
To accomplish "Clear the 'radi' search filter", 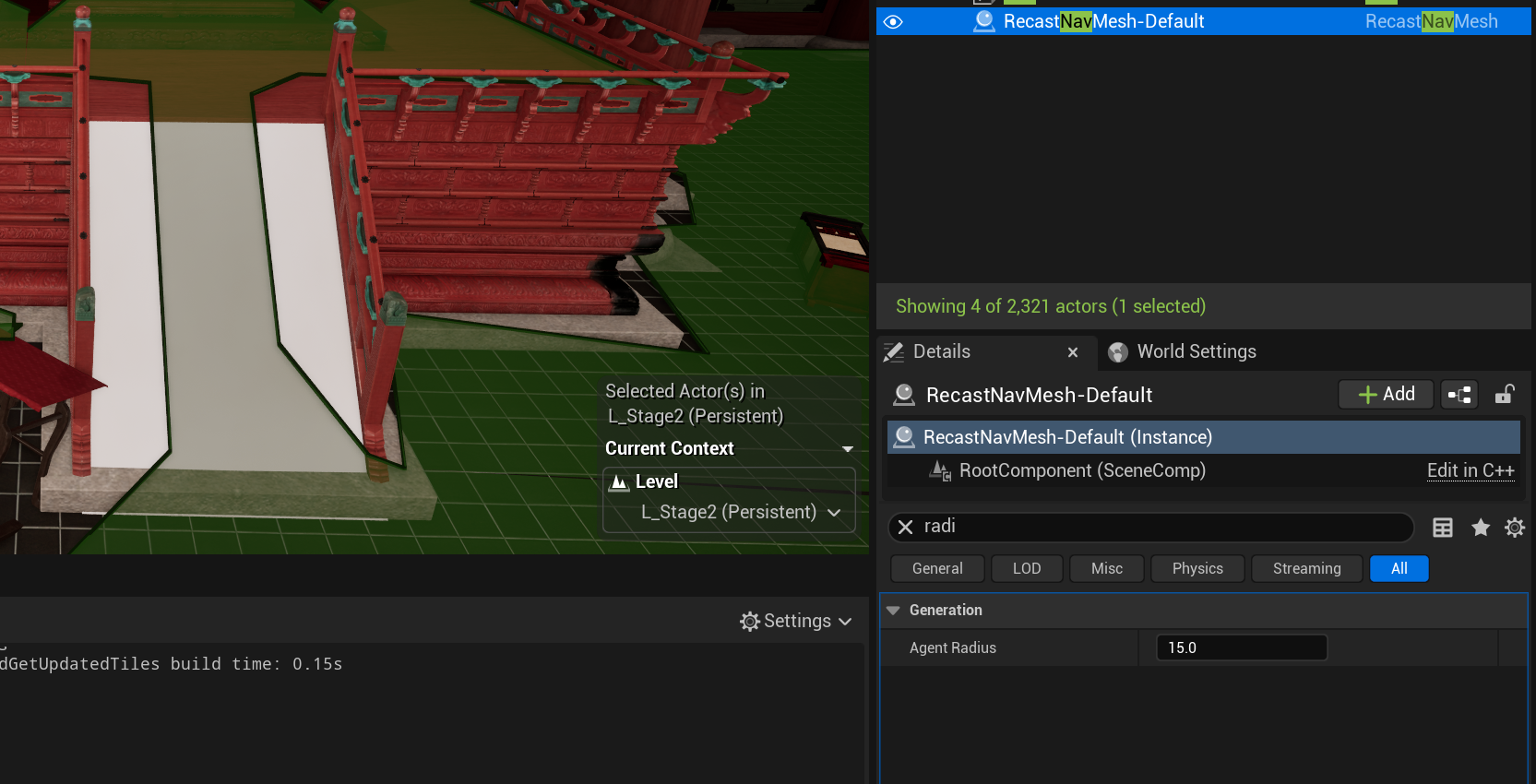I will (x=906, y=527).
